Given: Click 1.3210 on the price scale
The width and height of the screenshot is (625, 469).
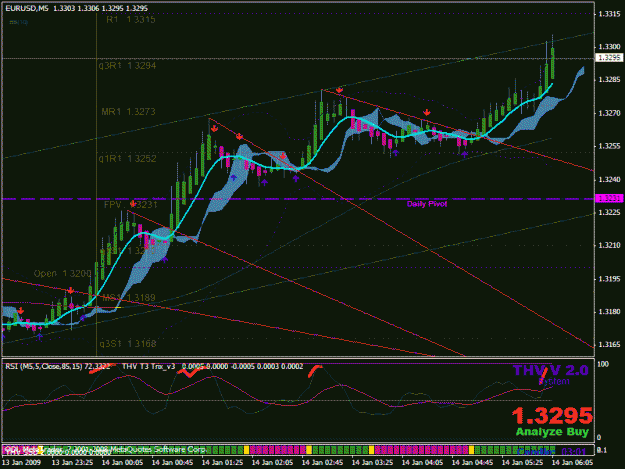Looking at the screenshot, I should pos(609,245).
